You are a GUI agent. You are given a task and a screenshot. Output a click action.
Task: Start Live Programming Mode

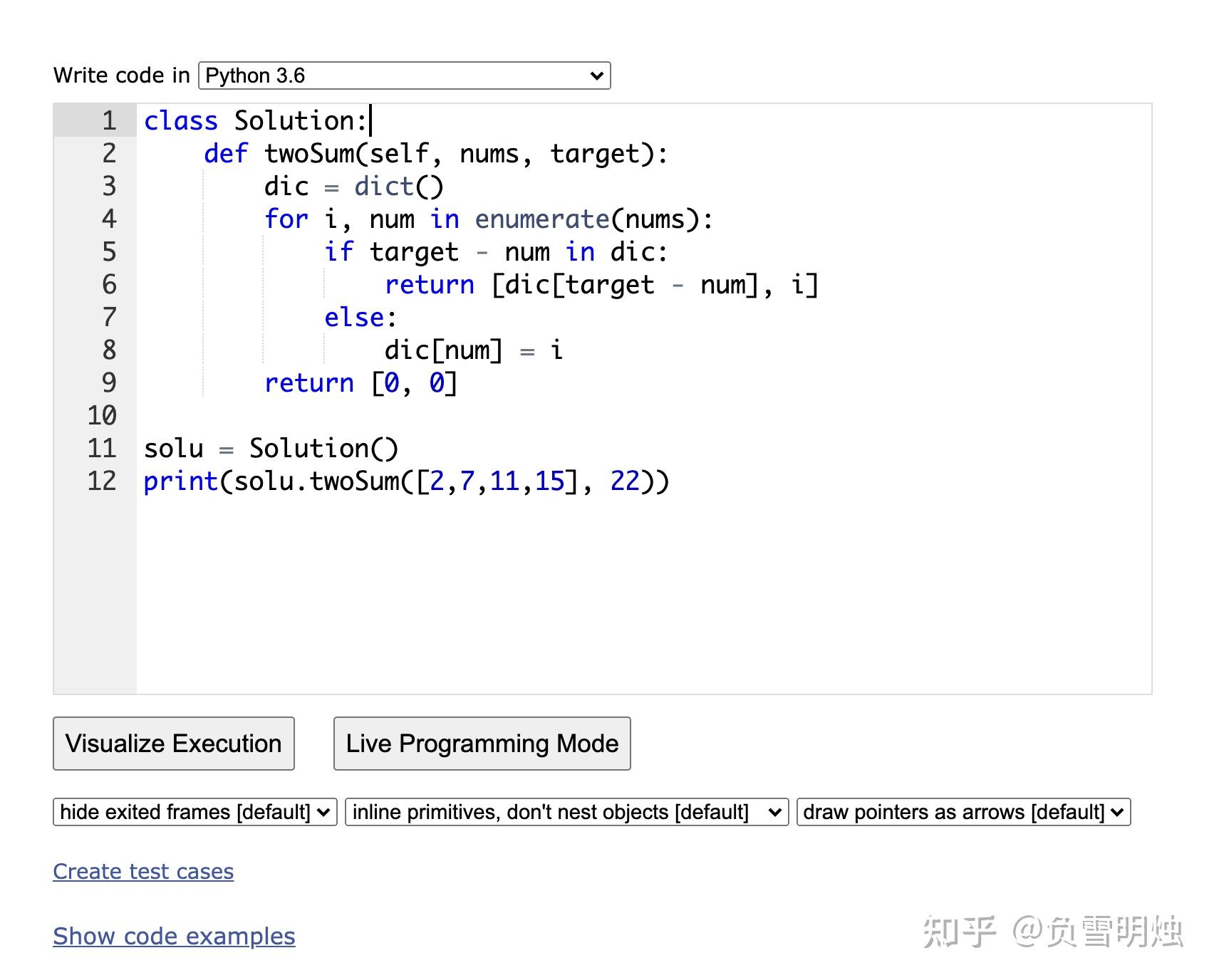coord(482,744)
